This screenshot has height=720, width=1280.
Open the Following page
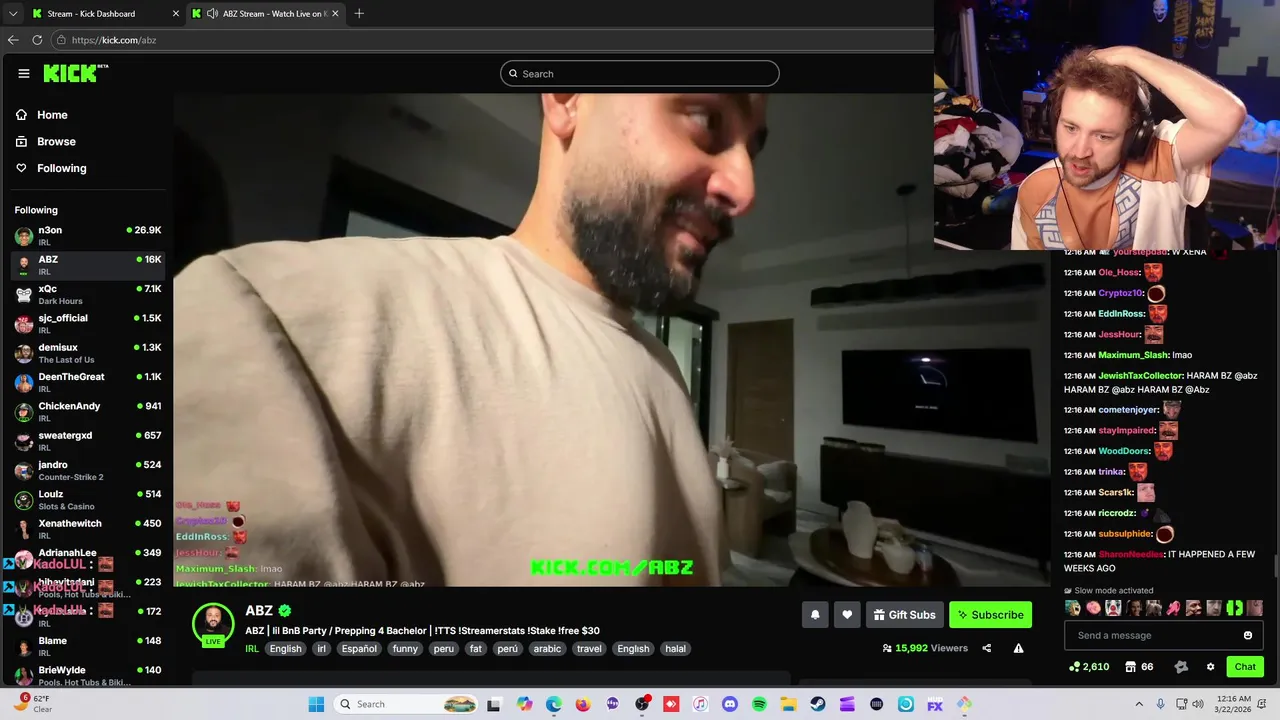point(61,168)
